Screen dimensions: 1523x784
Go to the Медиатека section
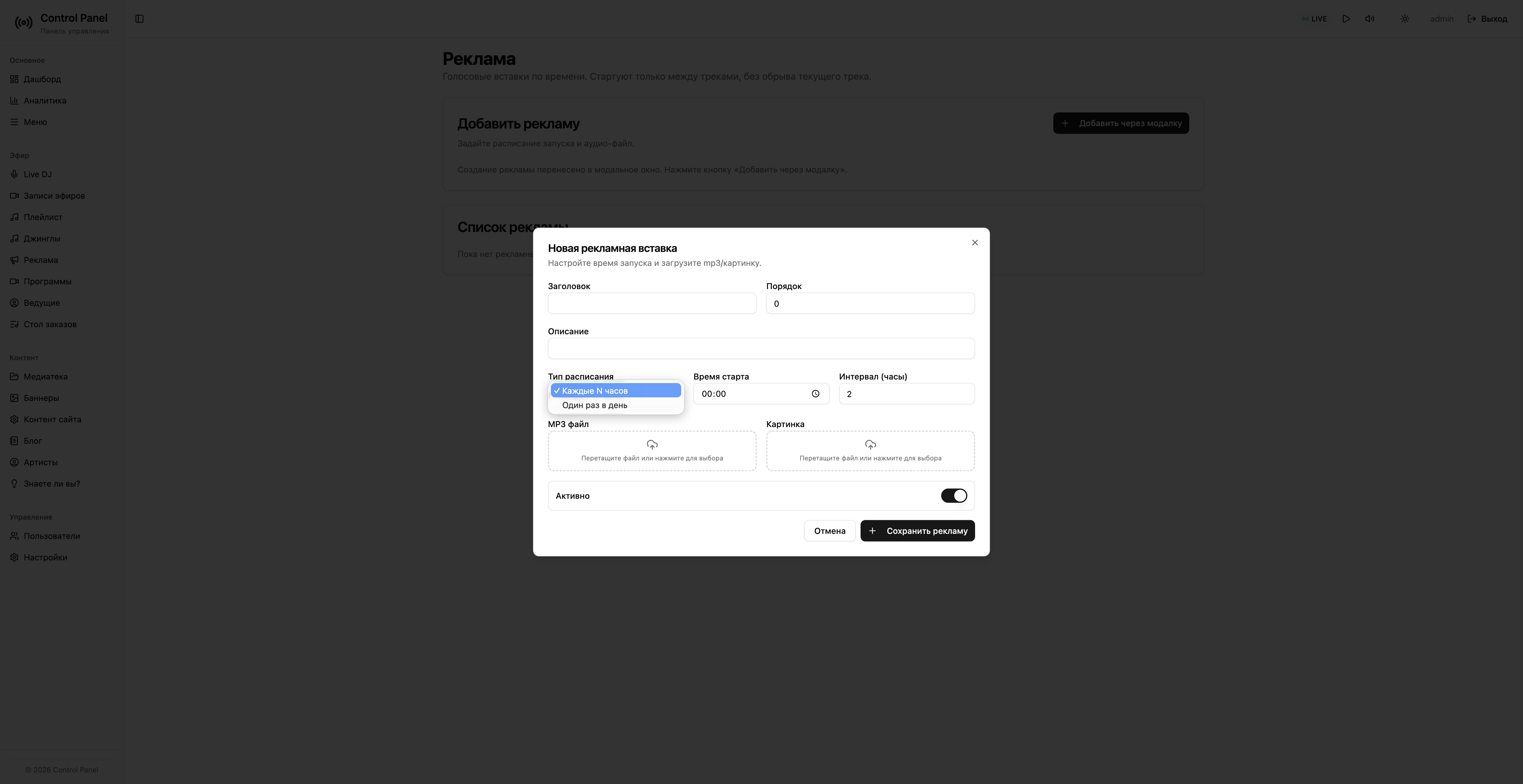(45, 377)
